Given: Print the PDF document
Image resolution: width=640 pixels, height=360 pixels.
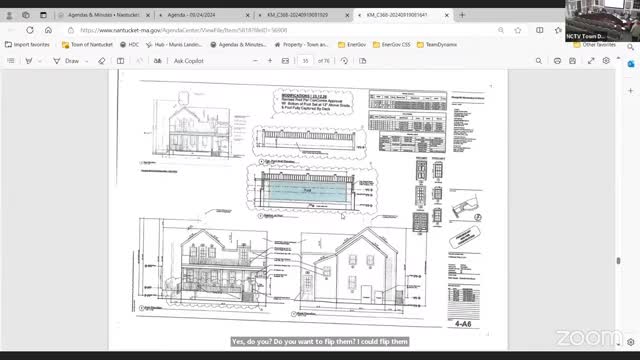Looking at the screenshot, I should coord(557,61).
